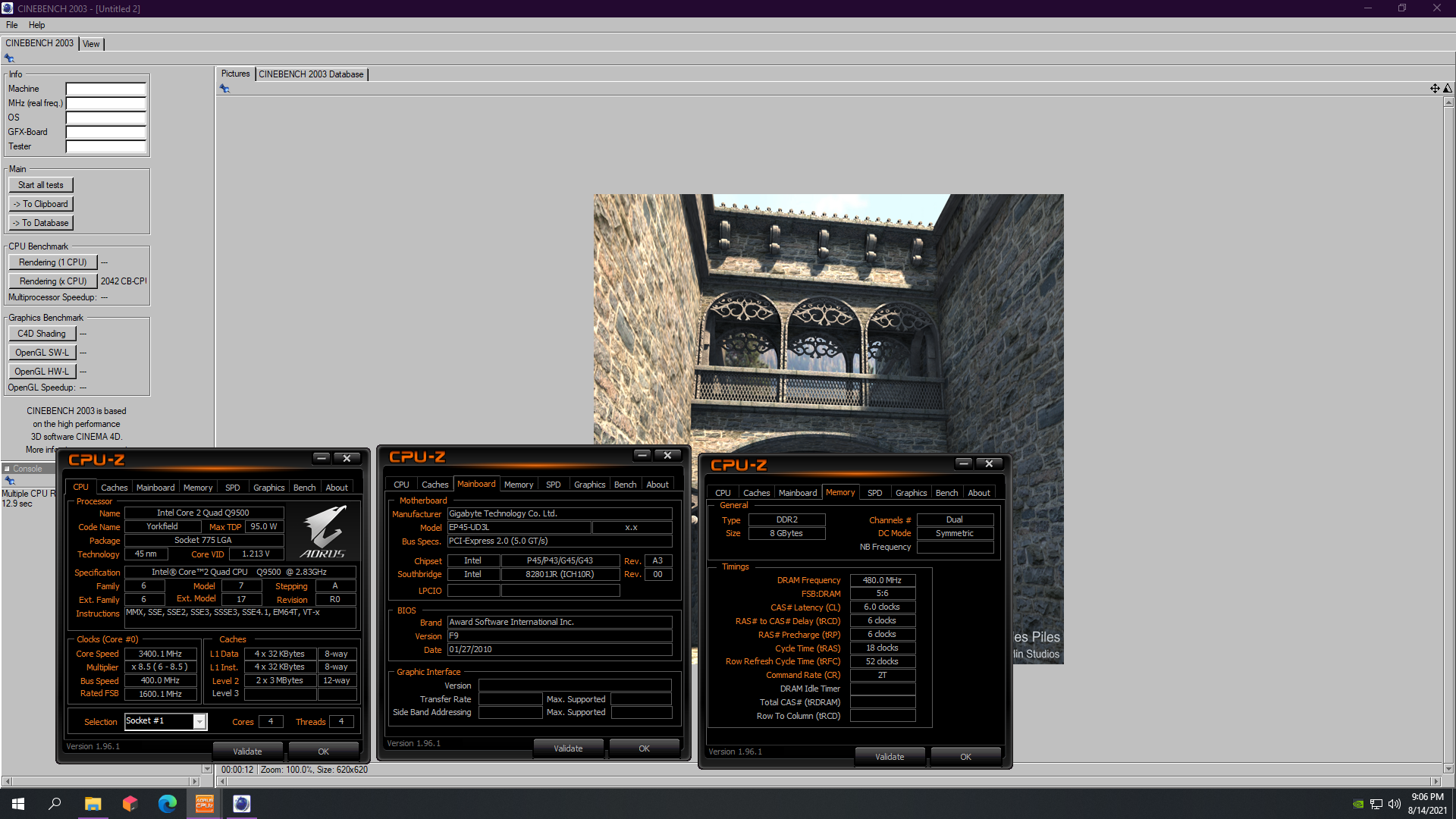
Task: Click OK in CPU-Z Mainboard window
Action: point(644,748)
